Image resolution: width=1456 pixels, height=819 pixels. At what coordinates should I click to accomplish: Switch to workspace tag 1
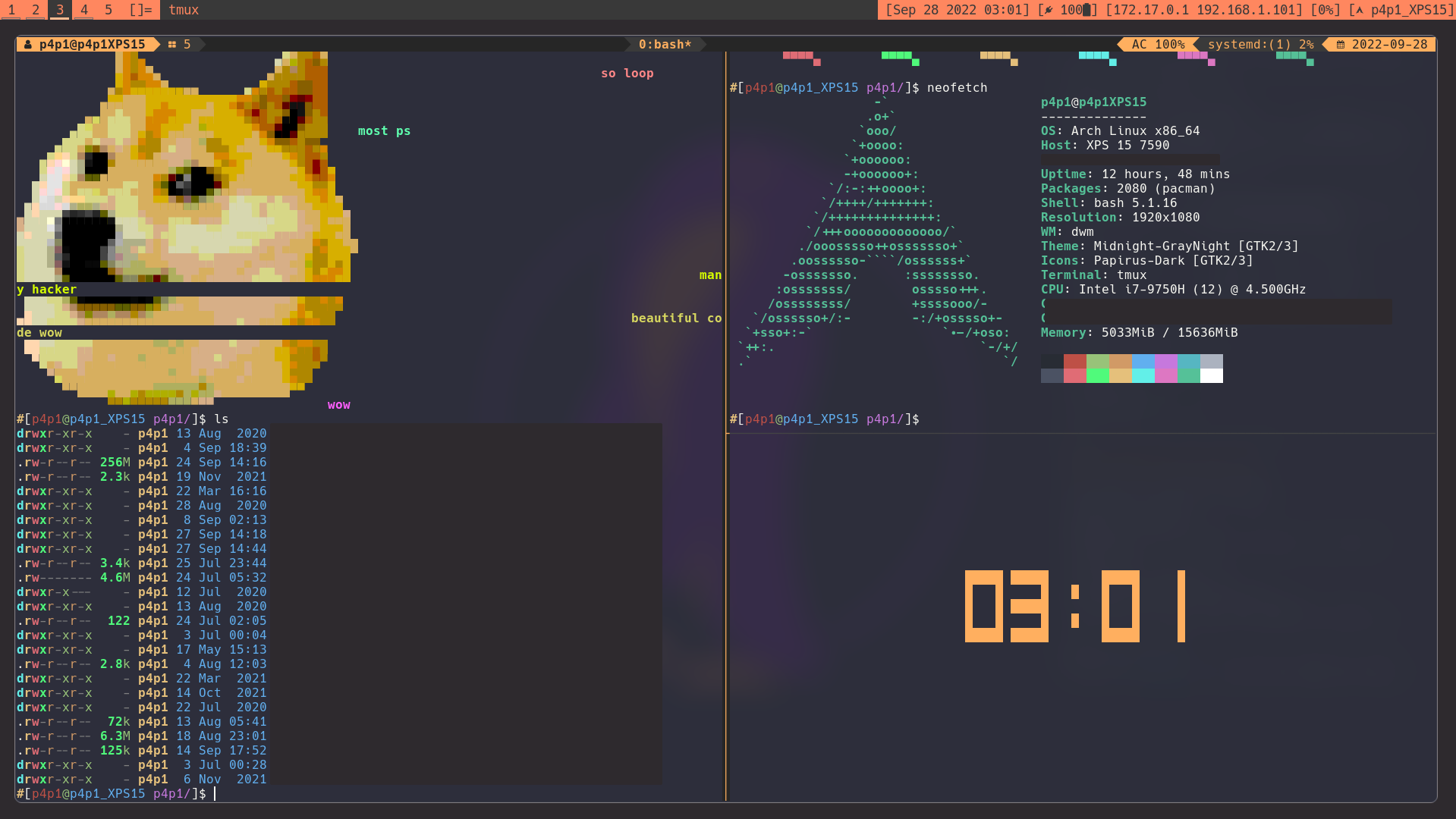12,11
